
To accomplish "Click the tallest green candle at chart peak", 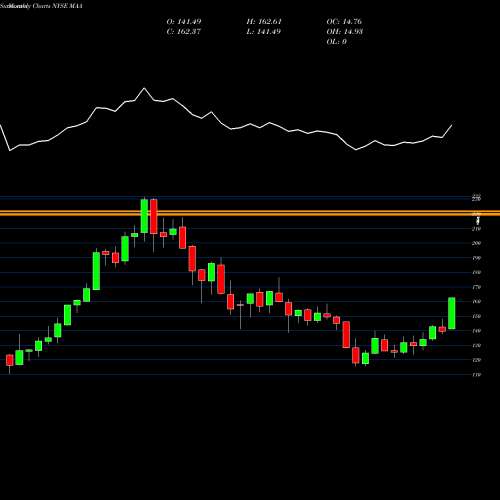I will coord(144,216).
